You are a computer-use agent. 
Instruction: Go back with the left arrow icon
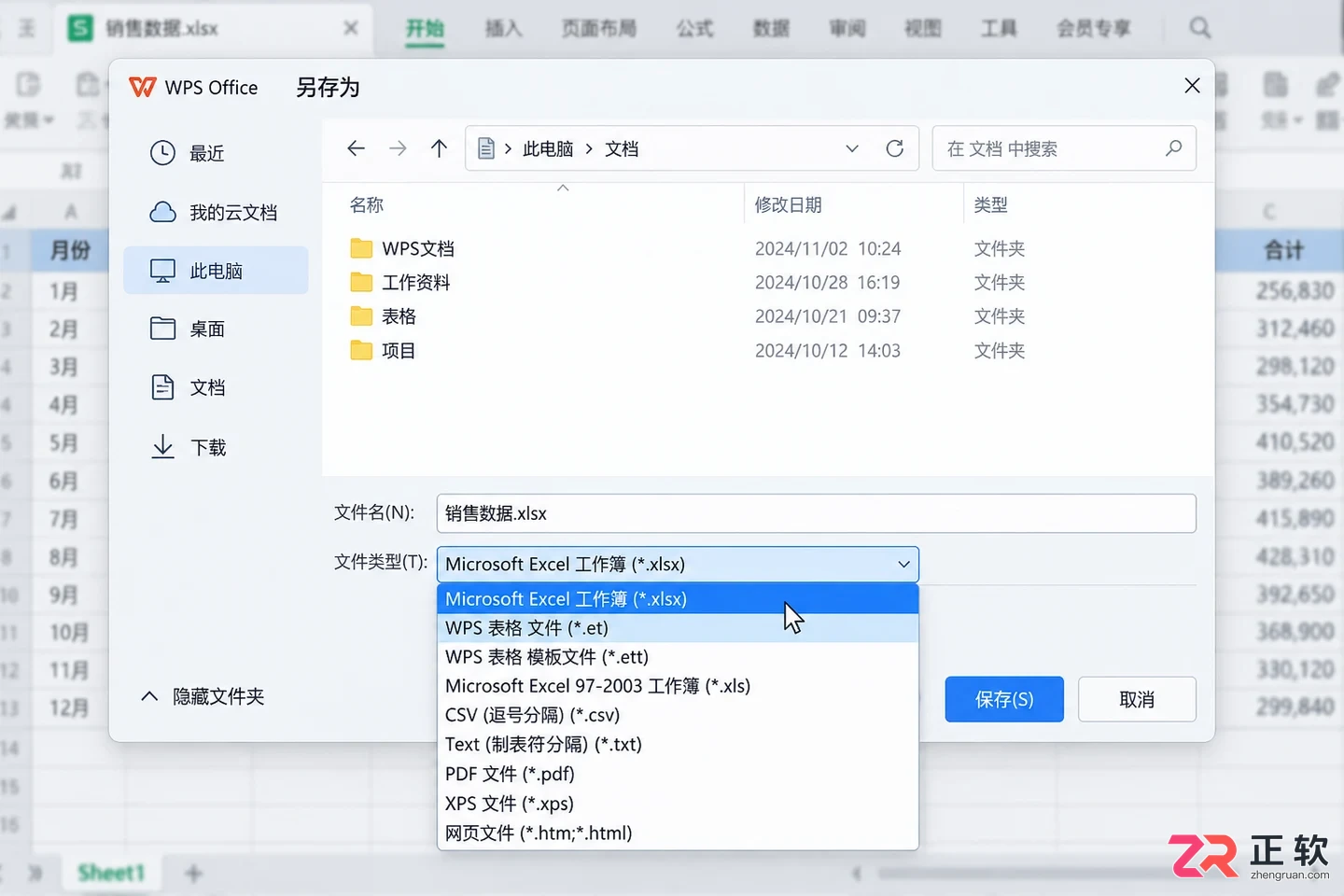pyautogui.click(x=356, y=148)
